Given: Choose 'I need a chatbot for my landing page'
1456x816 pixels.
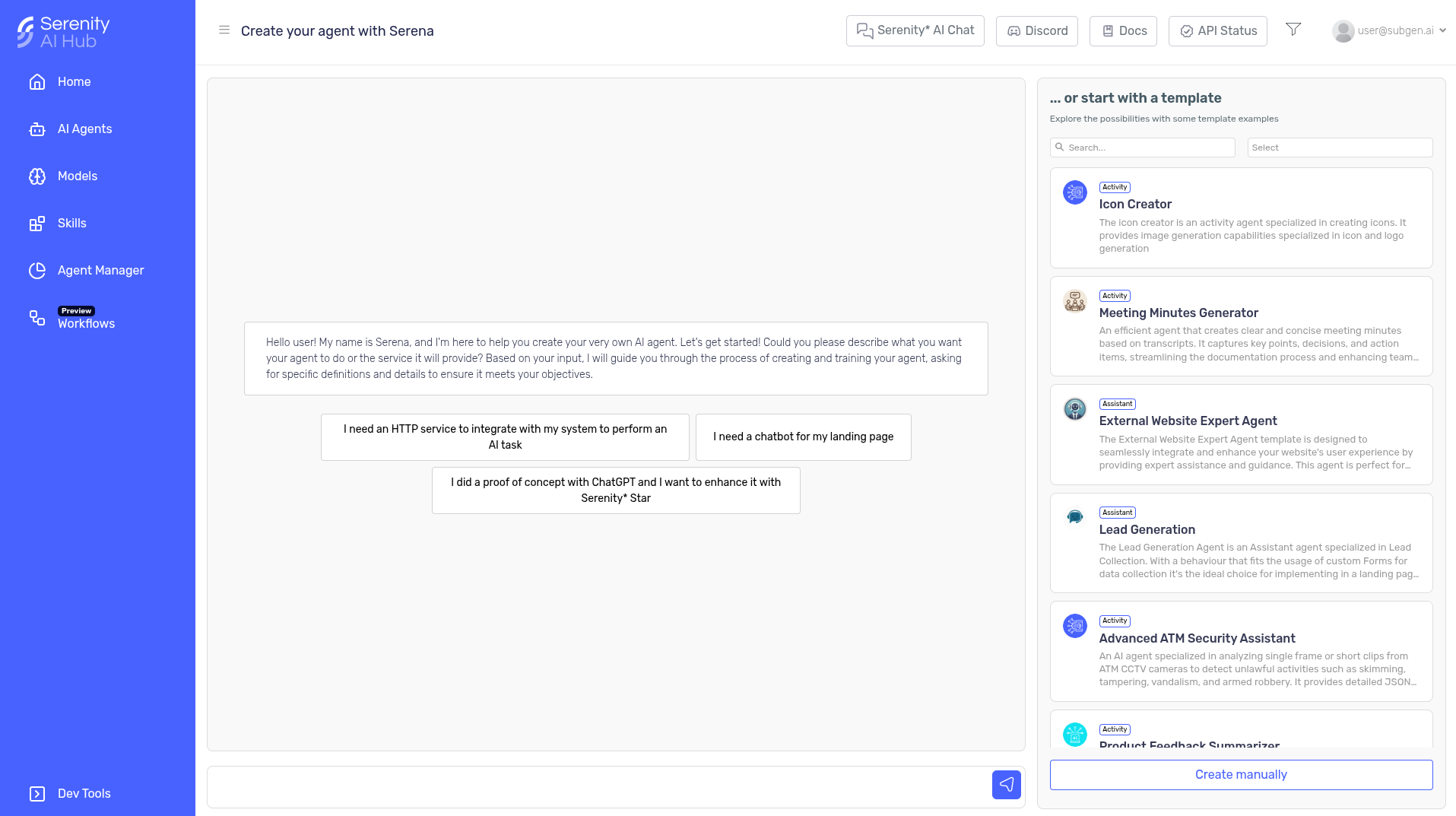Looking at the screenshot, I should click(803, 437).
